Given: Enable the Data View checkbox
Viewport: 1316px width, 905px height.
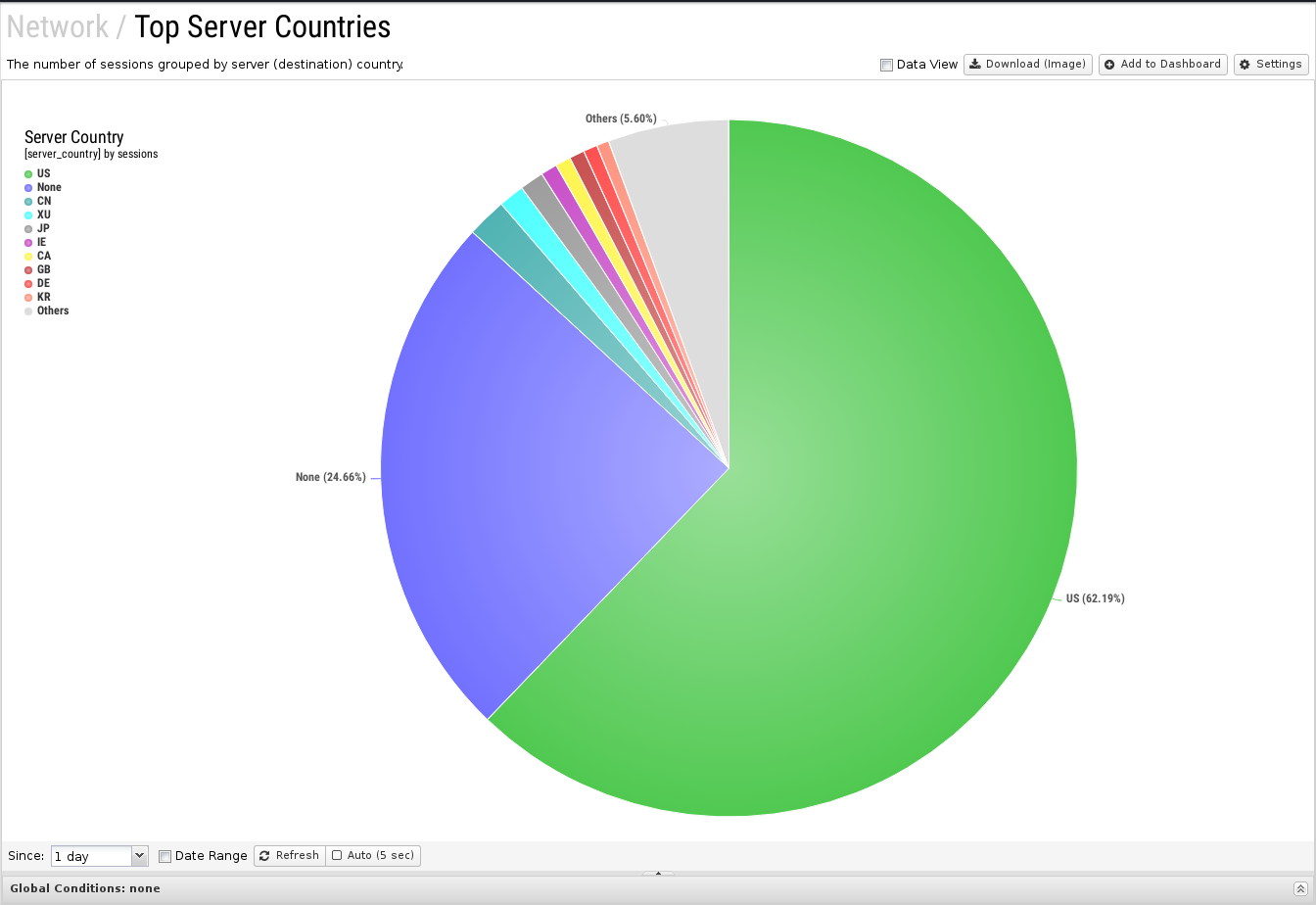Looking at the screenshot, I should click(886, 65).
